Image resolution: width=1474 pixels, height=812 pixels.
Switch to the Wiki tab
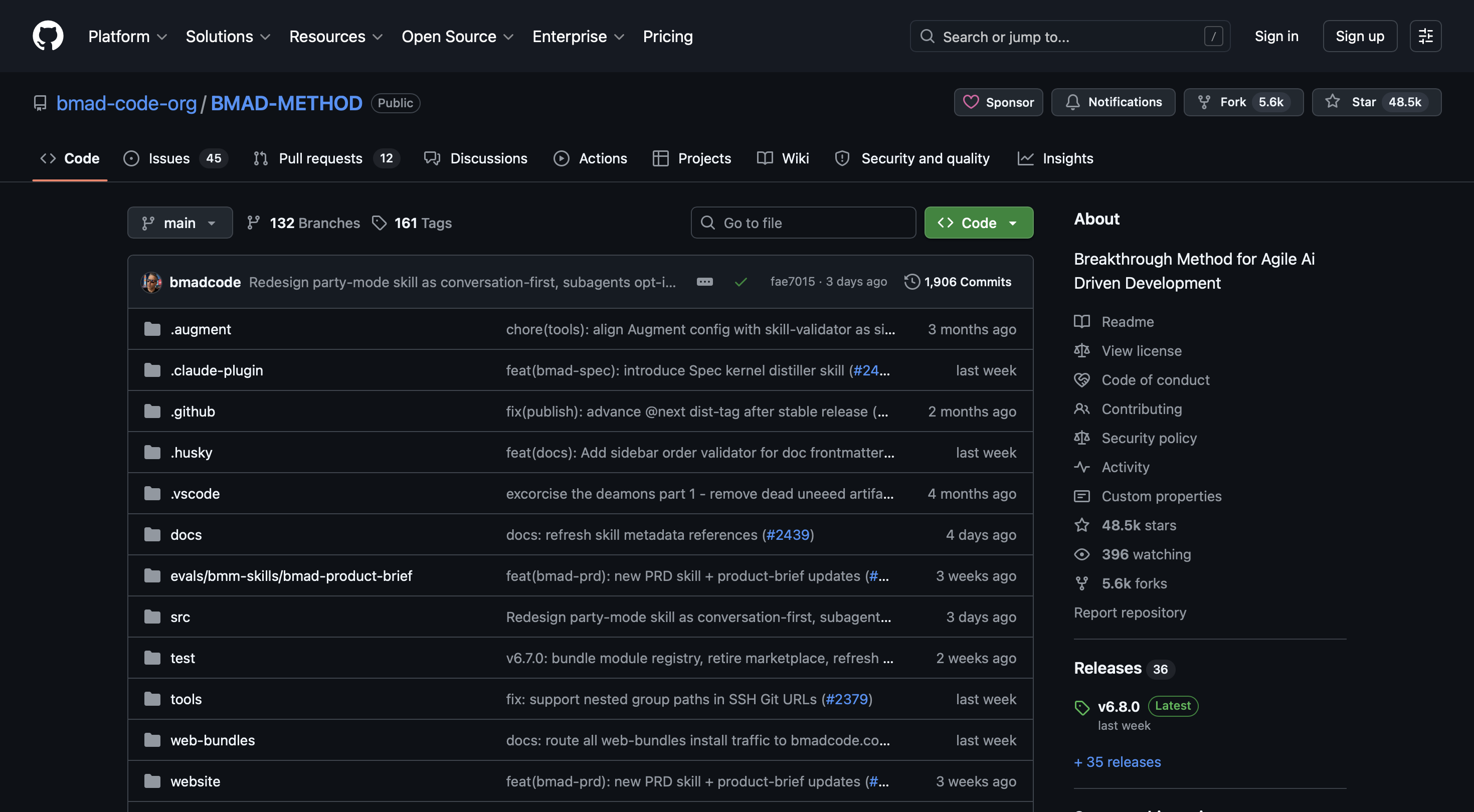tap(783, 158)
